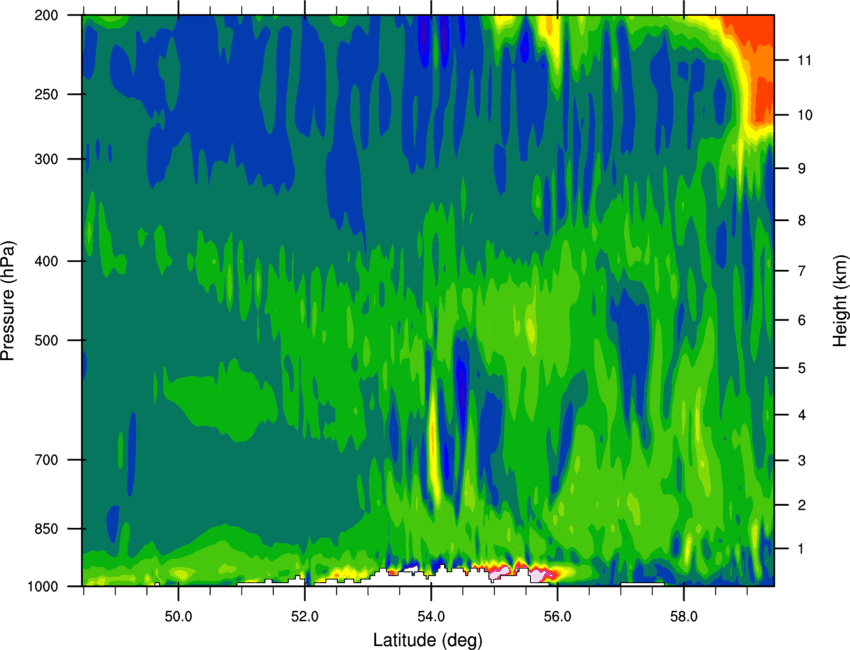Click the 58.0 latitude tick label
This screenshot has height=650, width=850.
pyautogui.click(x=684, y=617)
